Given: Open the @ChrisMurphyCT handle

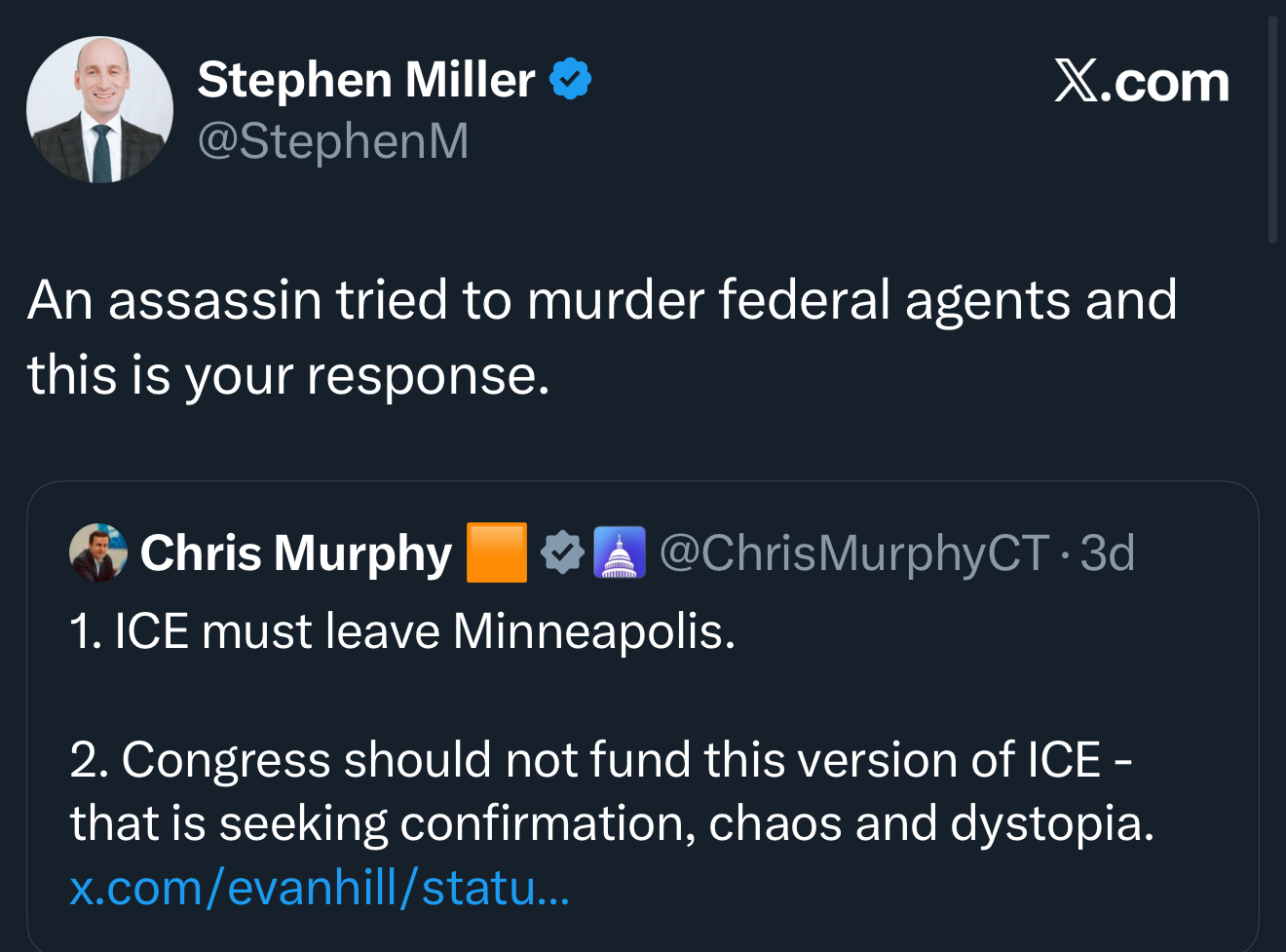Looking at the screenshot, I should pyautogui.click(x=853, y=552).
